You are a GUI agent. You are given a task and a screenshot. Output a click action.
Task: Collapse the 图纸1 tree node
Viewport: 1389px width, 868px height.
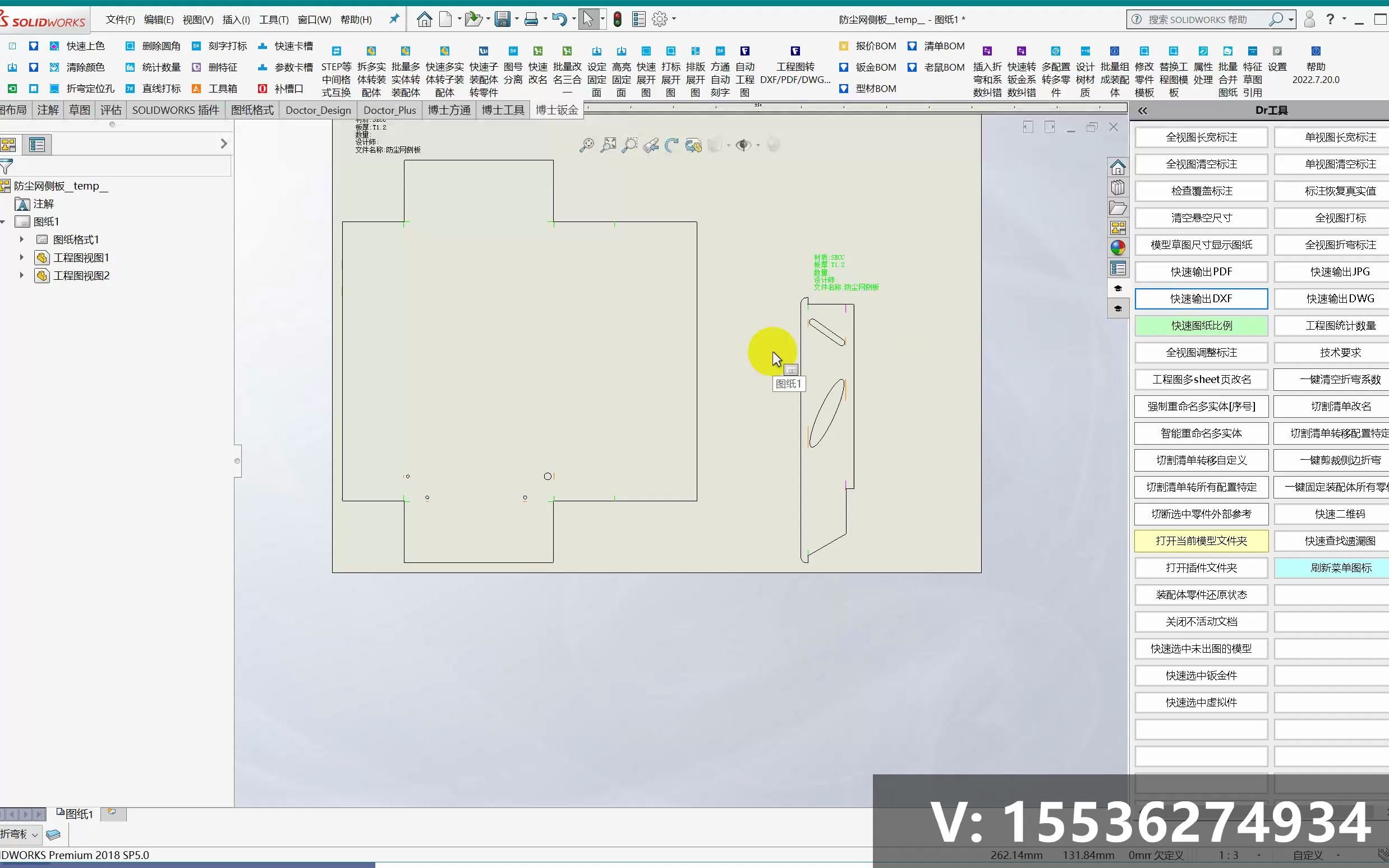(x=3, y=221)
